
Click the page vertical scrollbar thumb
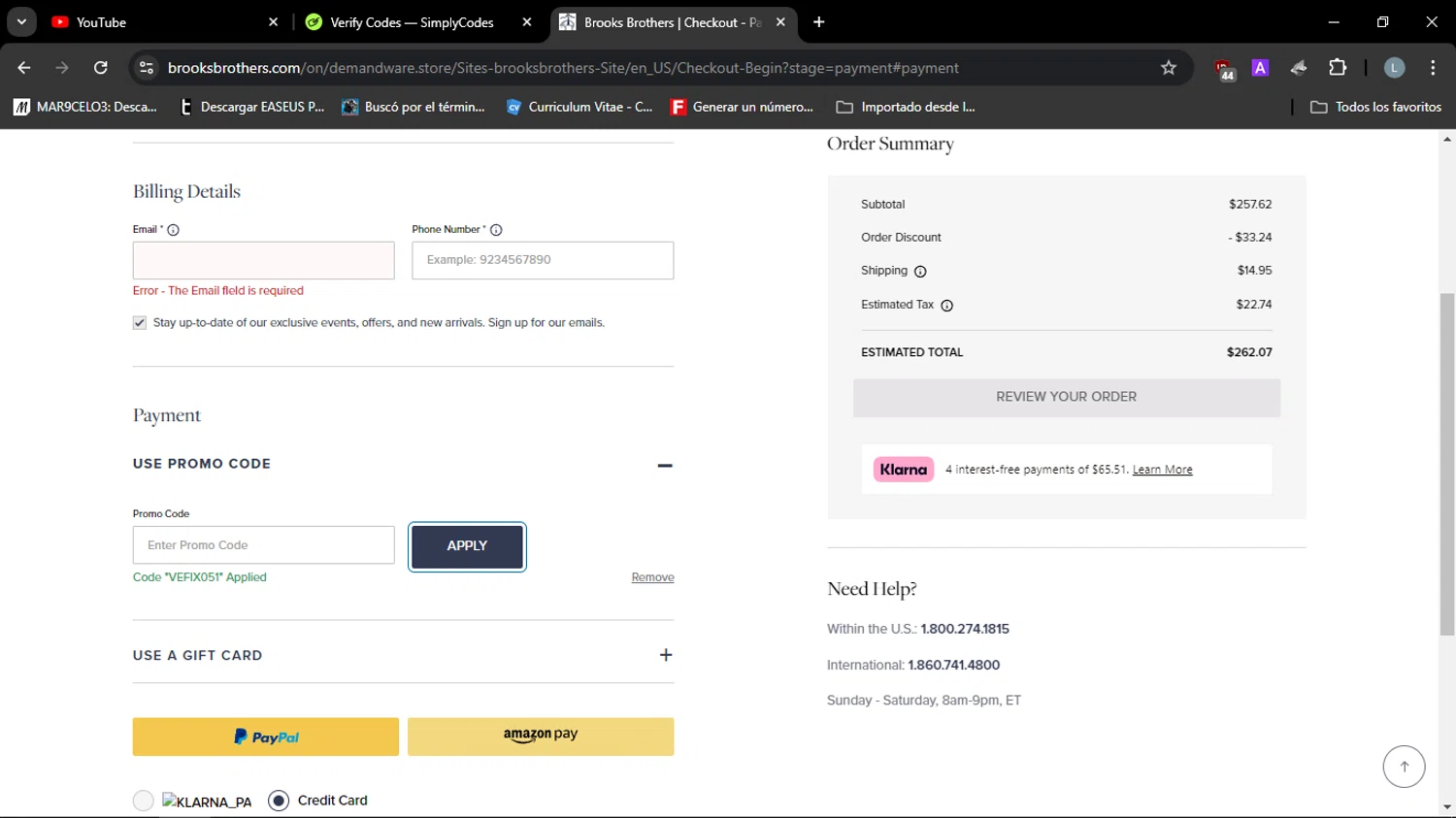pos(1446,464)
